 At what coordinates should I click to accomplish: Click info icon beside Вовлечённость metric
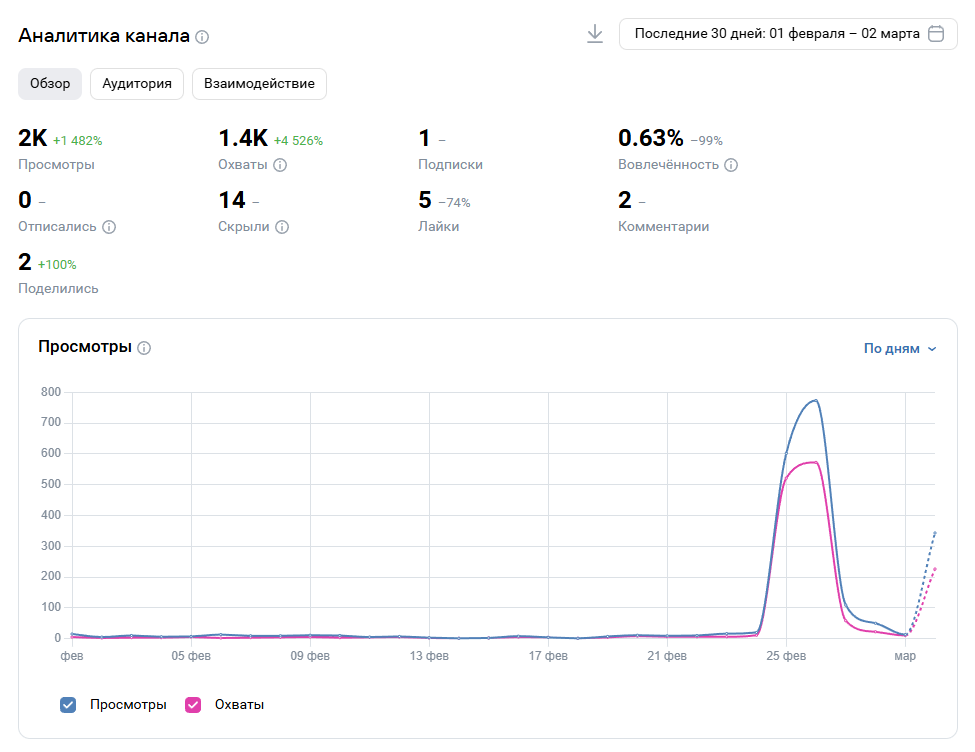pyautogui.click(x=731, y=165)
